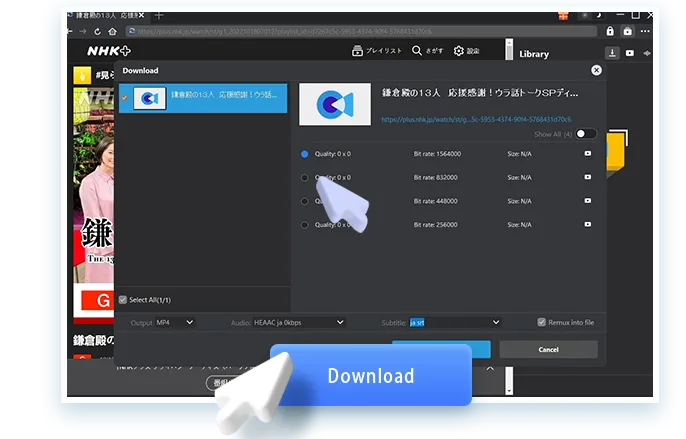Click the large video thumbnail in details pane
686x439 pixels.
(x=335, y=104)
